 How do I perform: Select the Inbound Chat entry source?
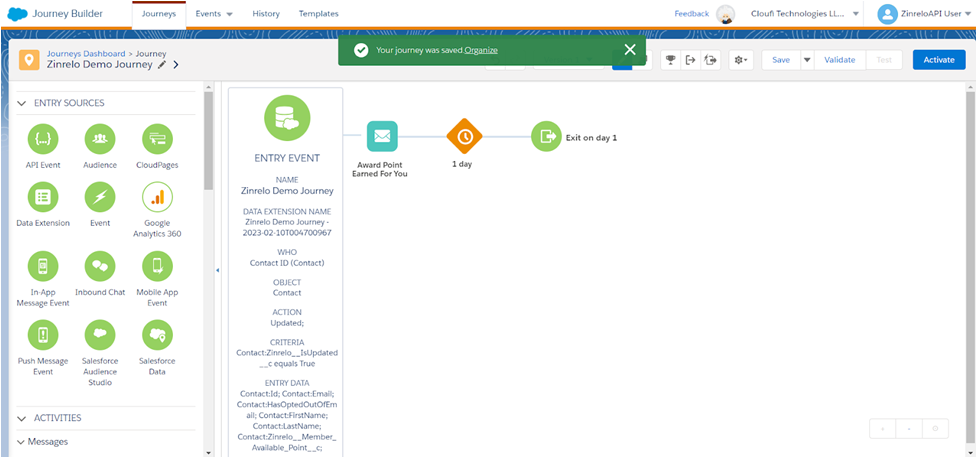(x=100, y=266)
